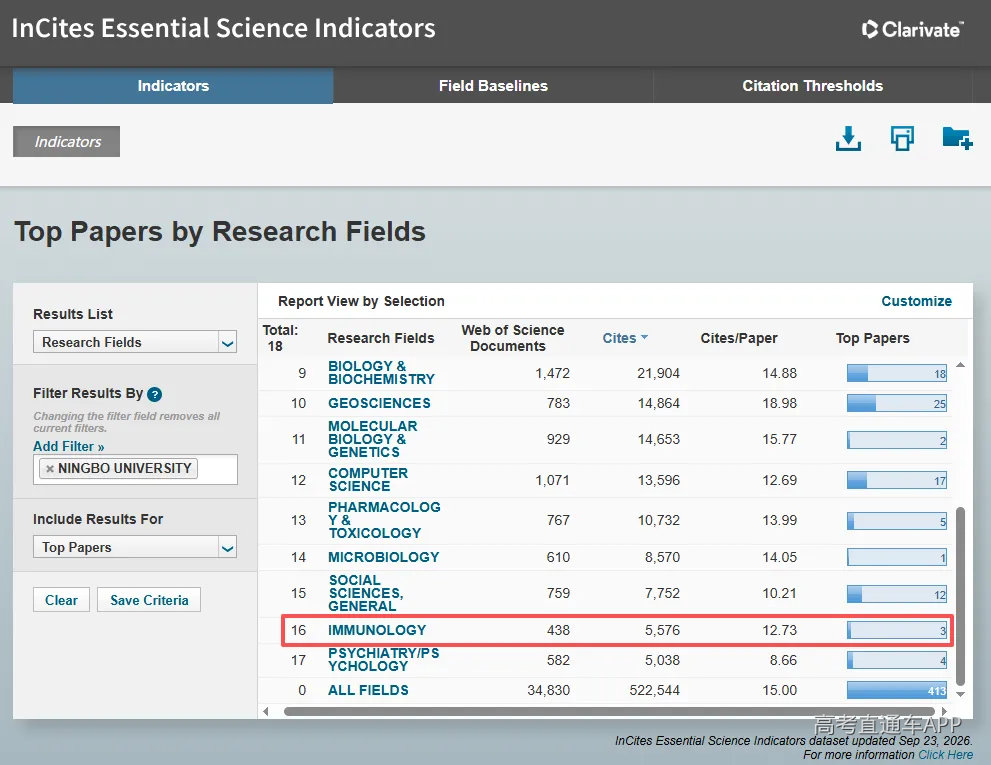Click the horizontal scroll left arrow

click(266, 711)
